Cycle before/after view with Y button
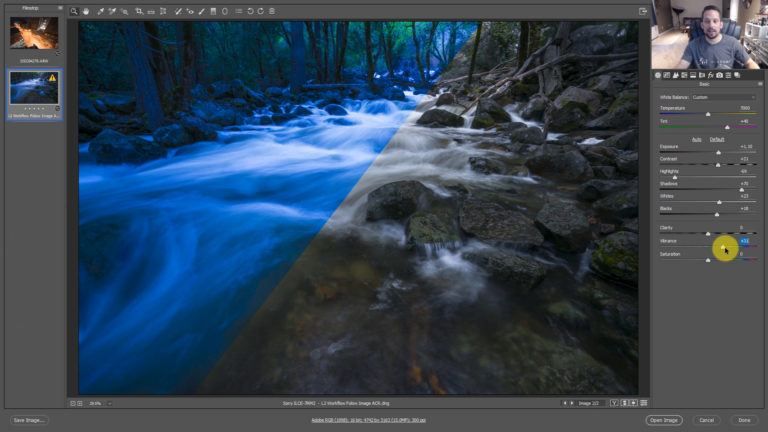This screenshot has width=768, height=432. click(614, 403)
